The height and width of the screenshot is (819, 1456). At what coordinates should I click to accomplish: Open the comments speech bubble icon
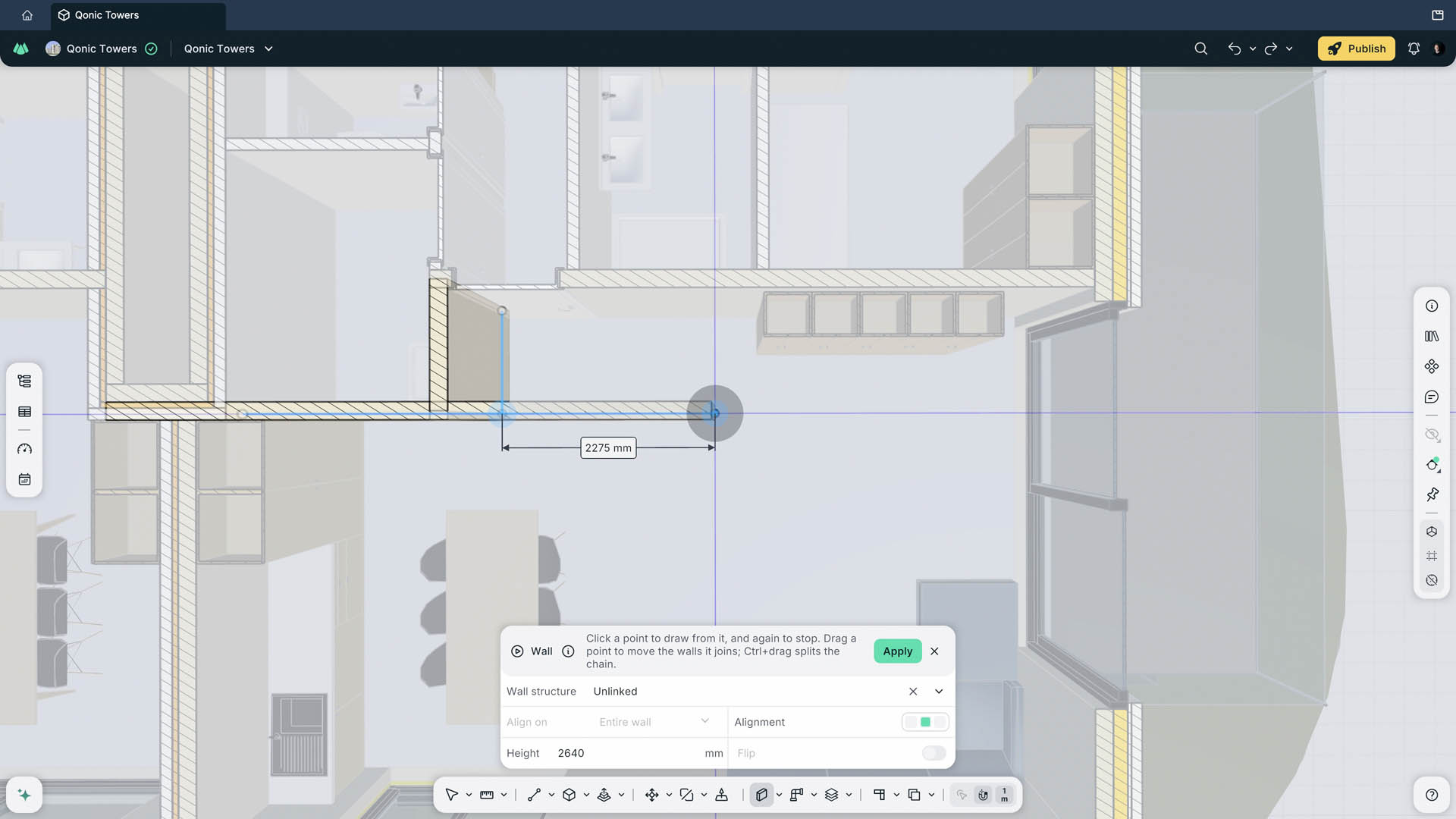point(1432,397)
